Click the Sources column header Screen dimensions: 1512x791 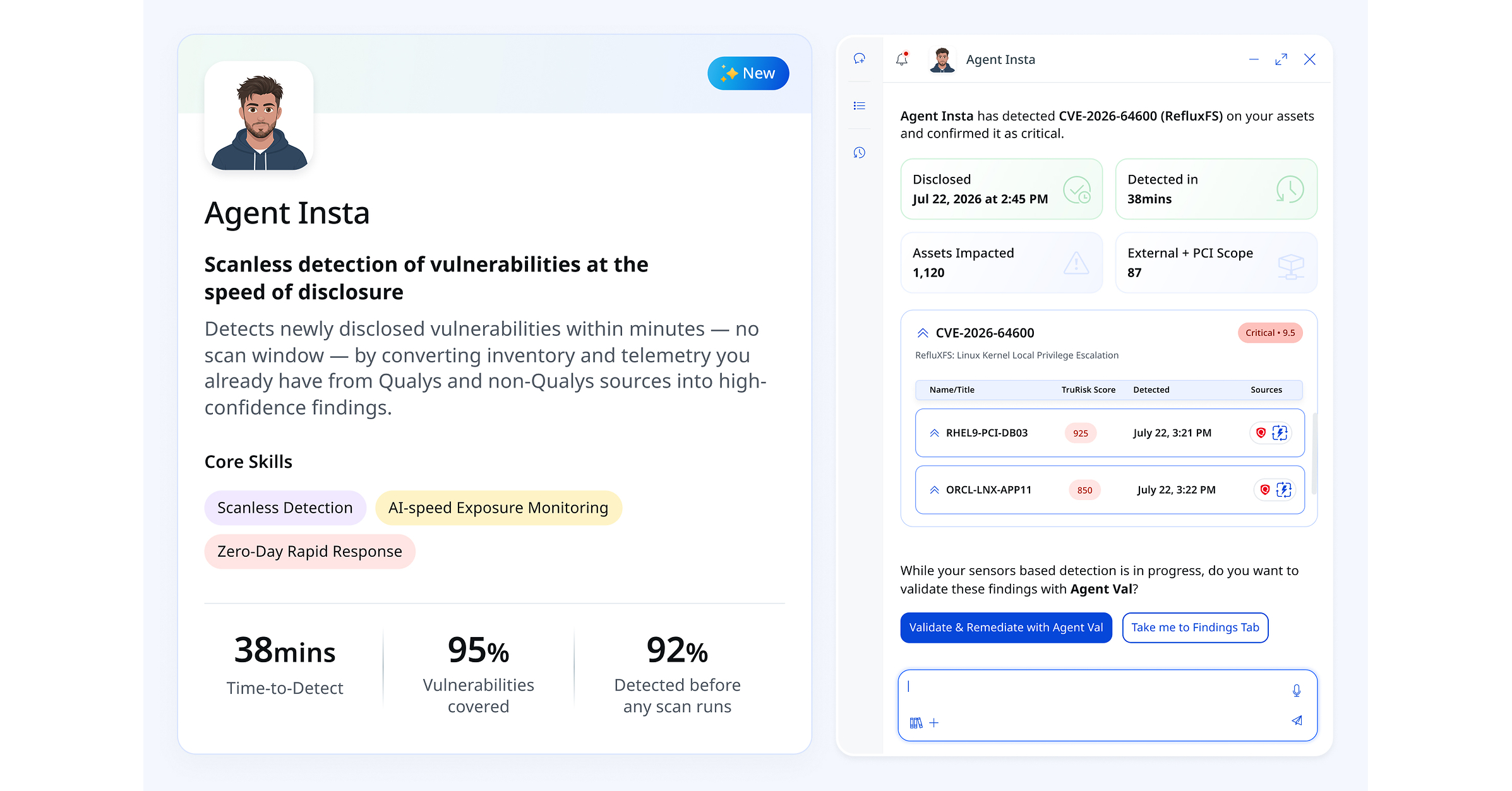[x=1266, y=390]
